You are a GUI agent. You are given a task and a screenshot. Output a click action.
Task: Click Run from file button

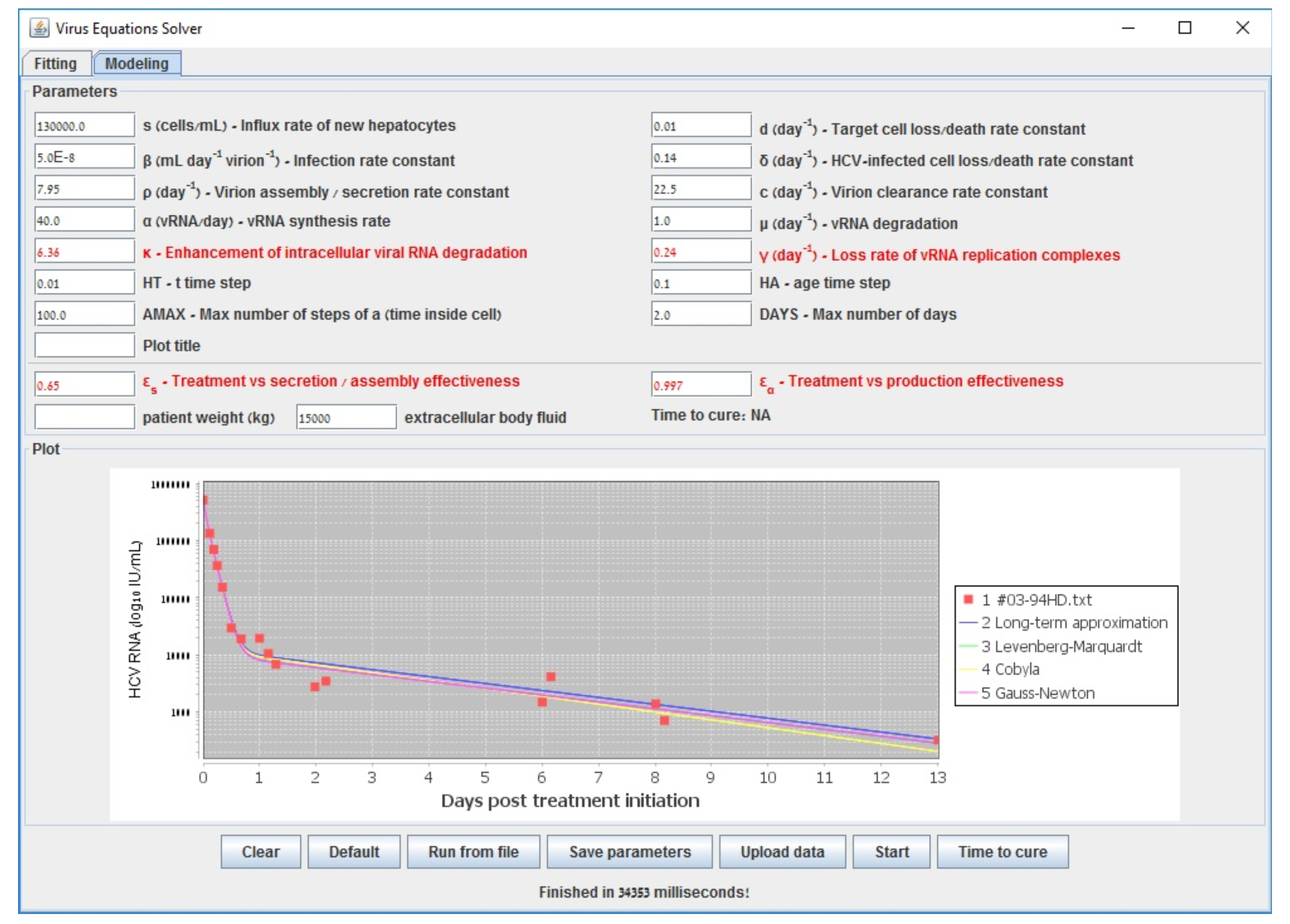(x=473, y=851)
